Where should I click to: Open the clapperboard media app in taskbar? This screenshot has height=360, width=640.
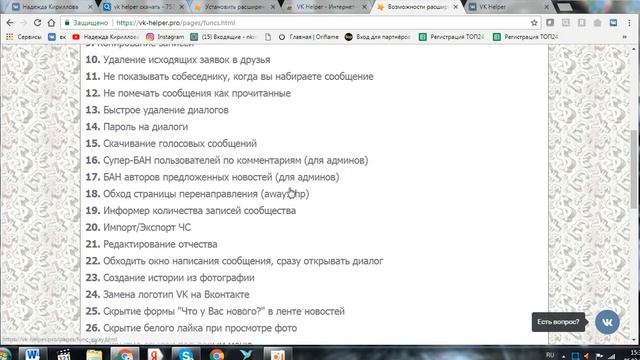point(64,354)
